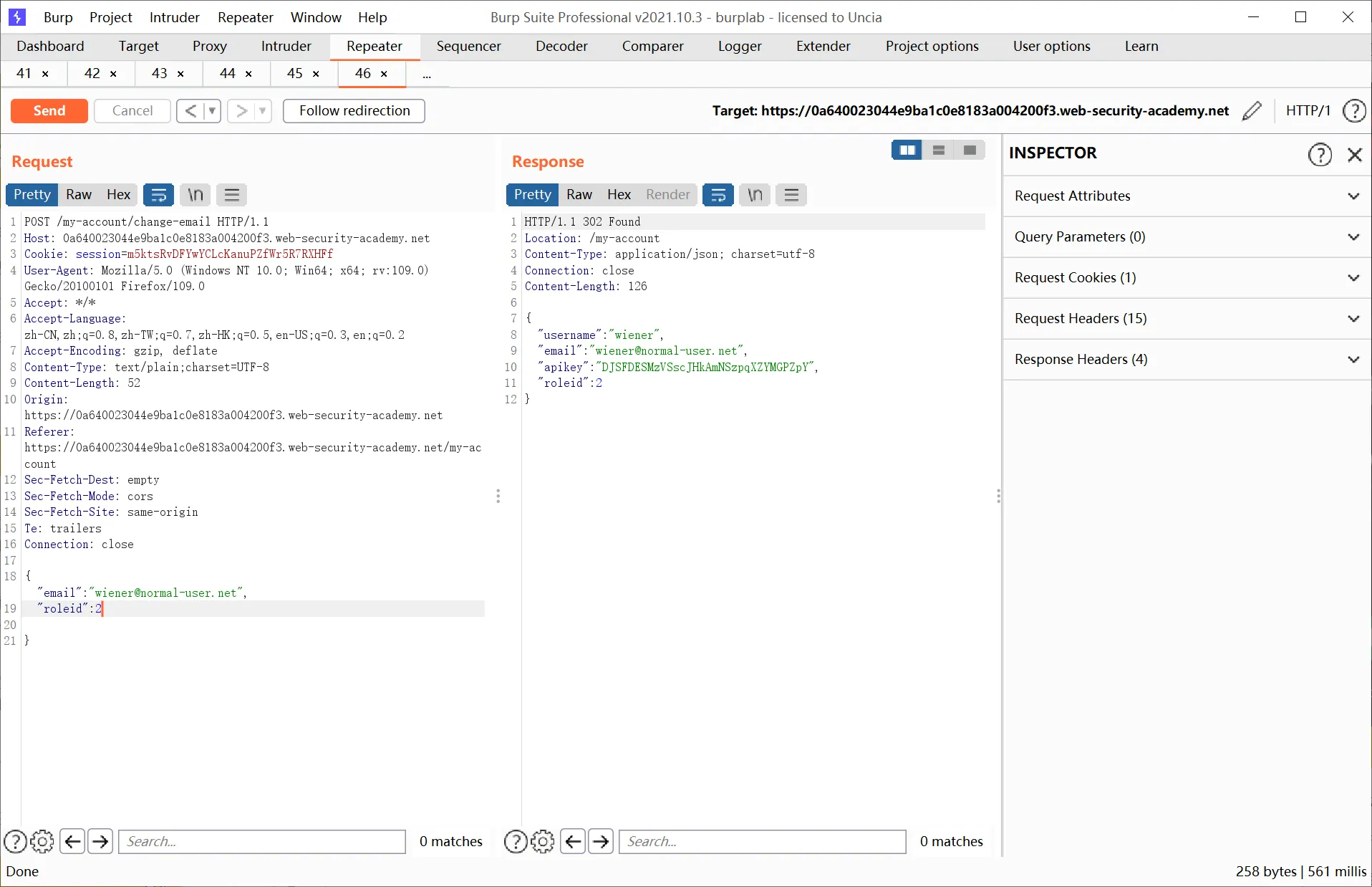Open back history dropdown arrow
The width and height of the screenshot is (1372, 887).
[x=212, y=111]
